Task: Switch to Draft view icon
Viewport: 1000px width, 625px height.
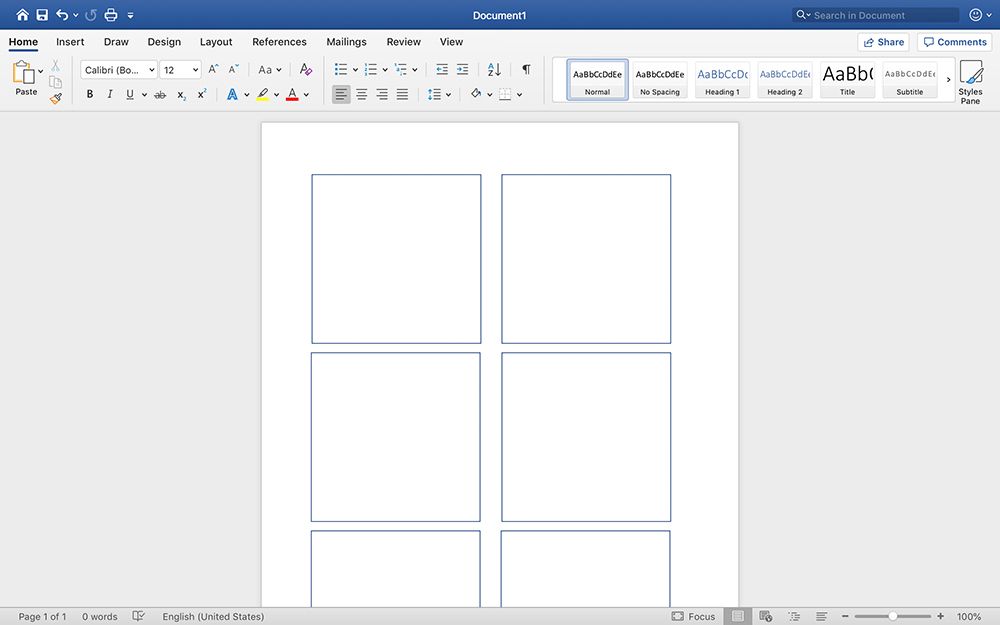Action: coord(821,616)
